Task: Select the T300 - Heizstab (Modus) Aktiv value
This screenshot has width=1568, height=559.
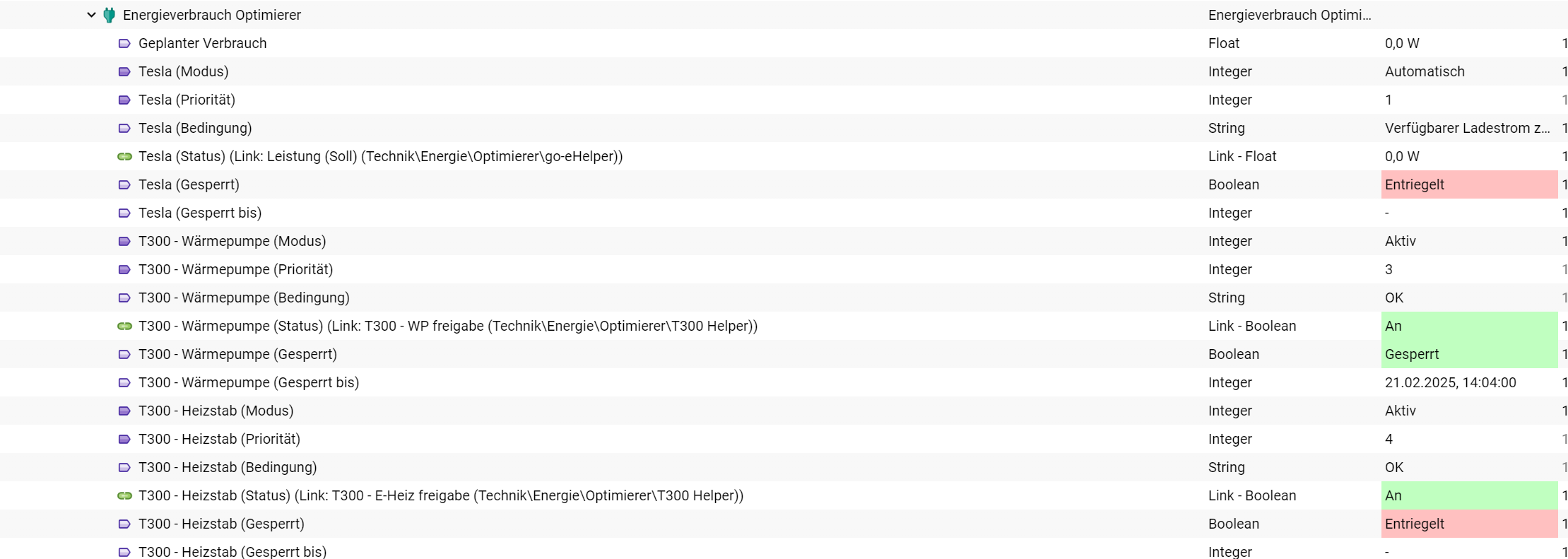Action: (x=1401, y=411)
